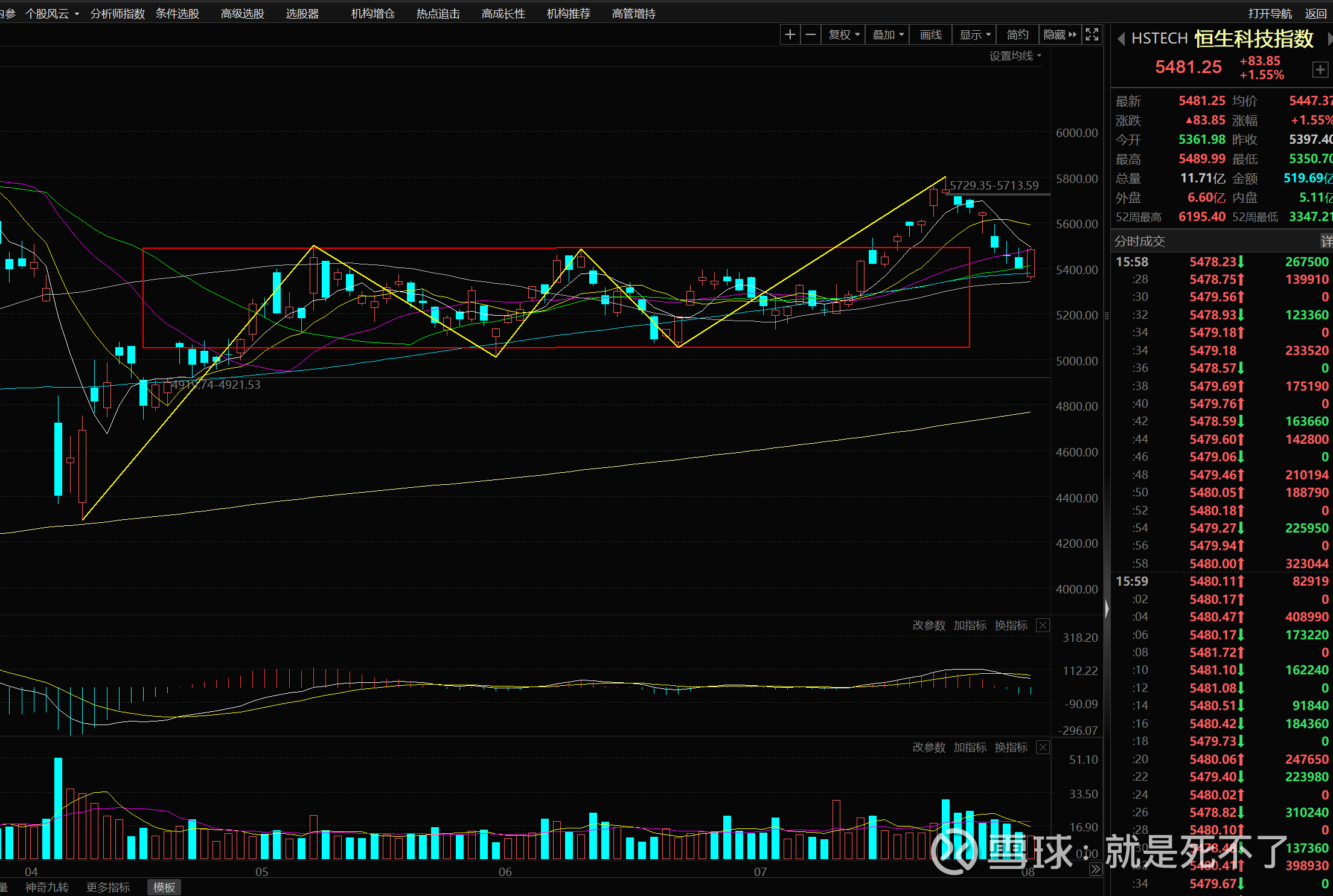Open 热点追击 menu
This screenshot has height=896, width=1333.
[438, 13]
